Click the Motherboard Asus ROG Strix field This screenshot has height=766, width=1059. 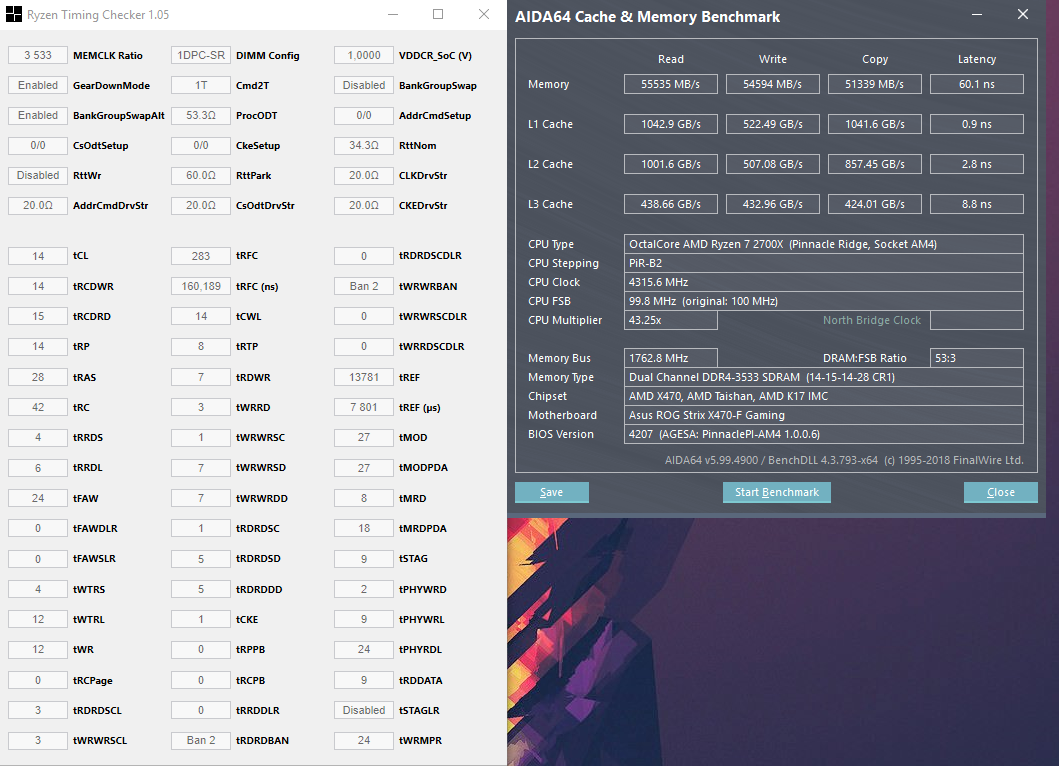pos(823,415)
